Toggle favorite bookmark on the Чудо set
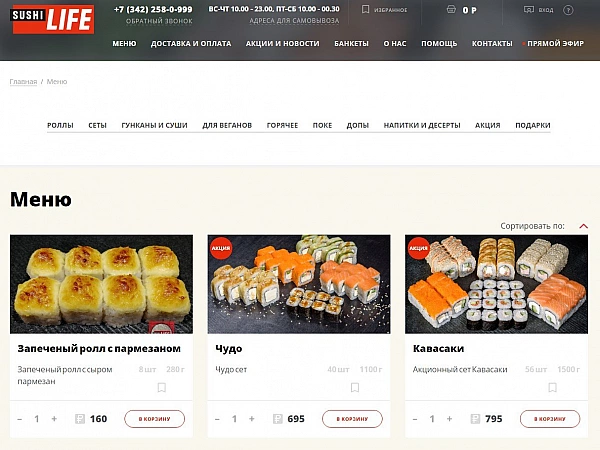Screen dimensions: 600x450 [x=355, y=388]
